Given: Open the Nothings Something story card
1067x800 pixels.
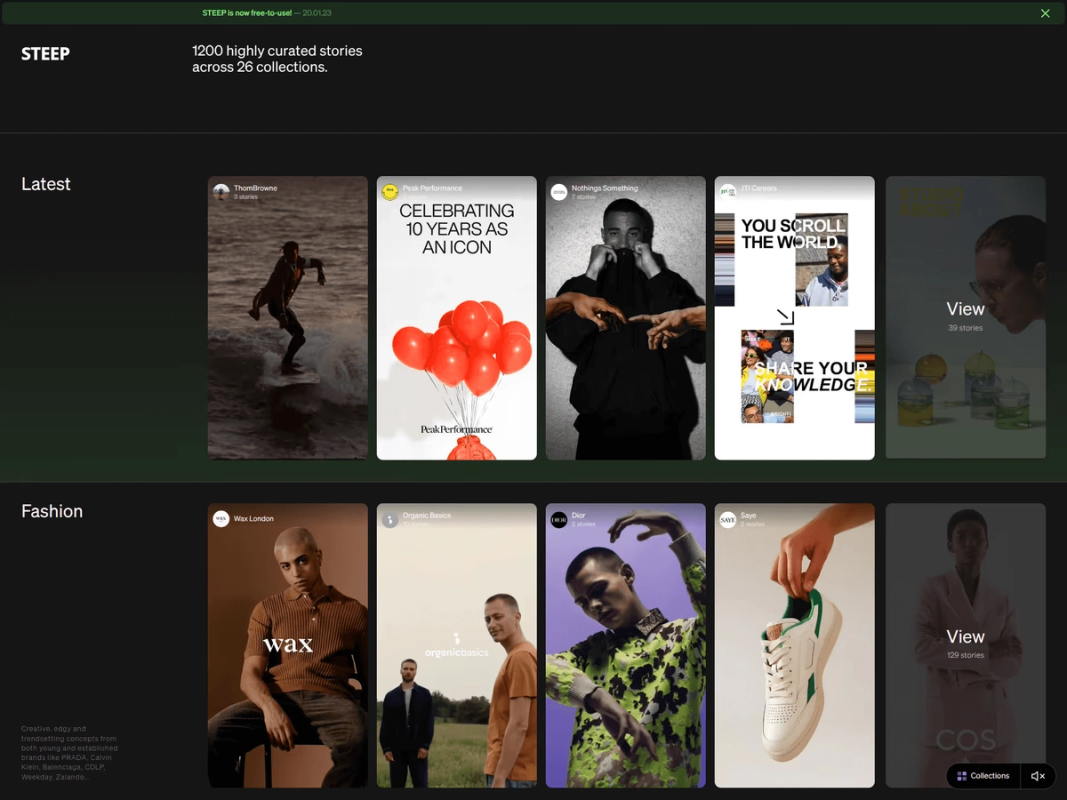Looking at the screenshot, I should [625, 318].
